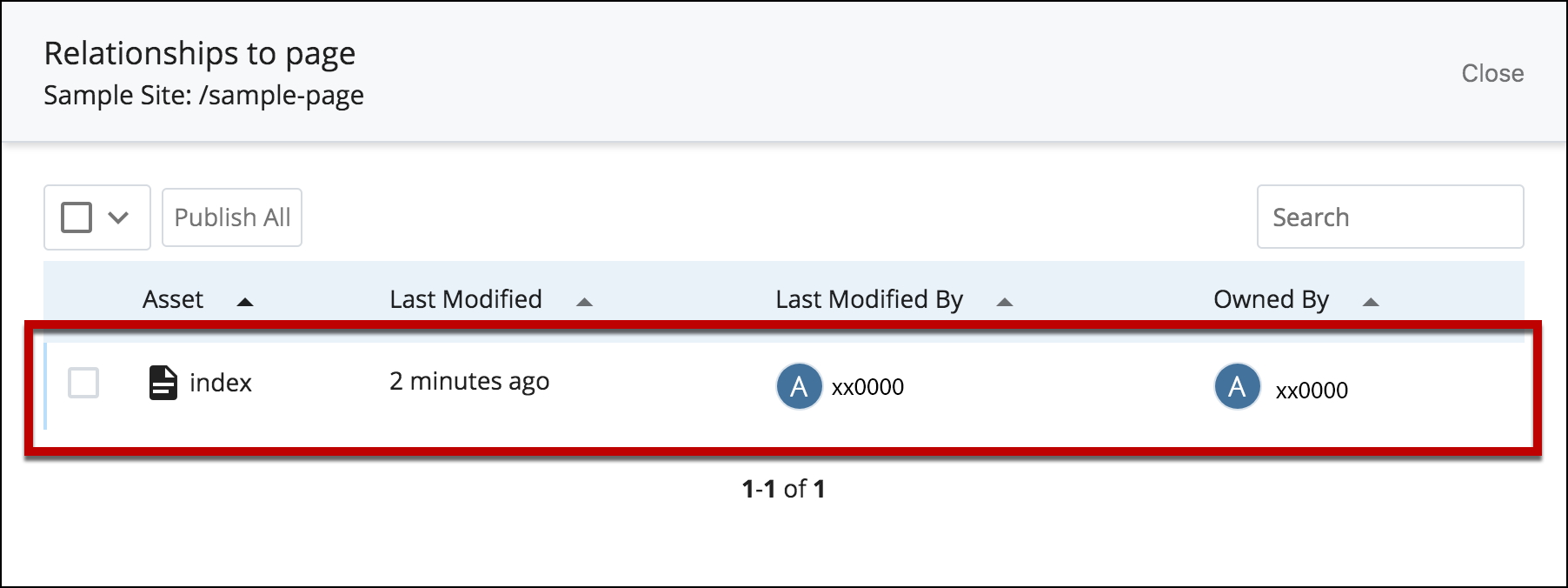Image resolution: width=1568 pixels, height=588 pixels.
Task: Click the Last Modified sort arrow
Action: (x=584, y=302)
